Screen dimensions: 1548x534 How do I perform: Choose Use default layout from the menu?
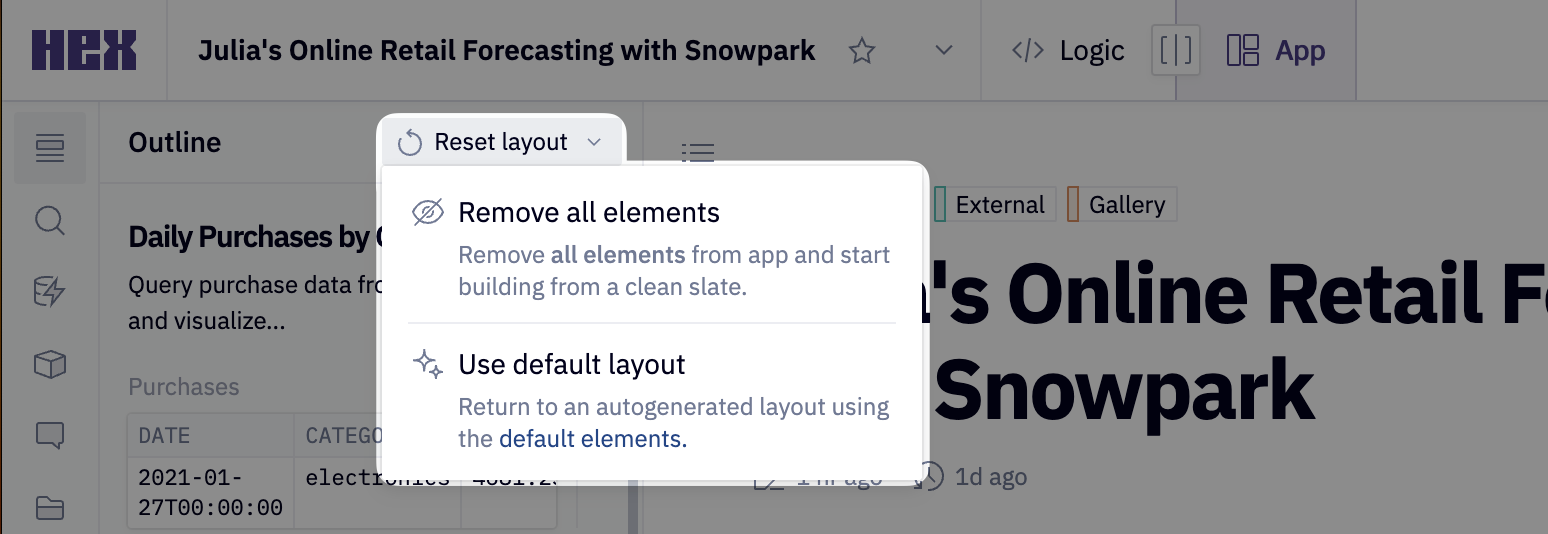pos(571,365)
